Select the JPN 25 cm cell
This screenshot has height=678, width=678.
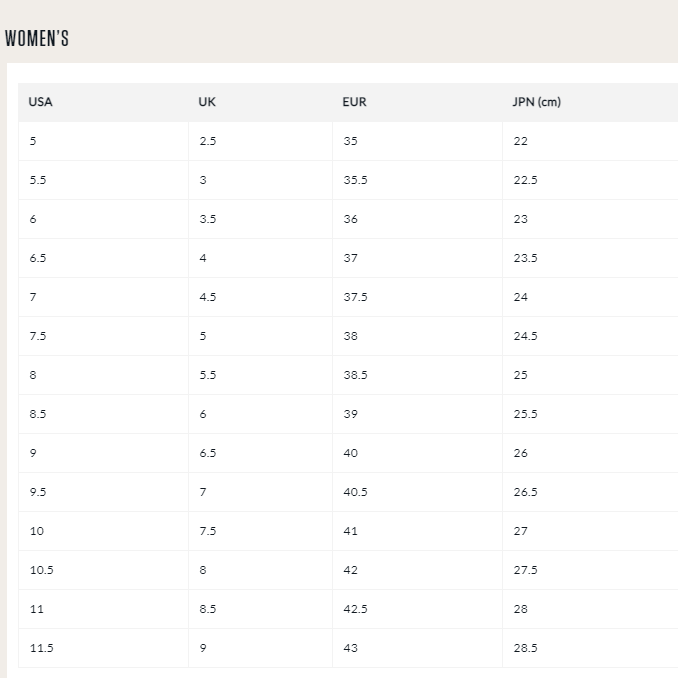(520, 375)
